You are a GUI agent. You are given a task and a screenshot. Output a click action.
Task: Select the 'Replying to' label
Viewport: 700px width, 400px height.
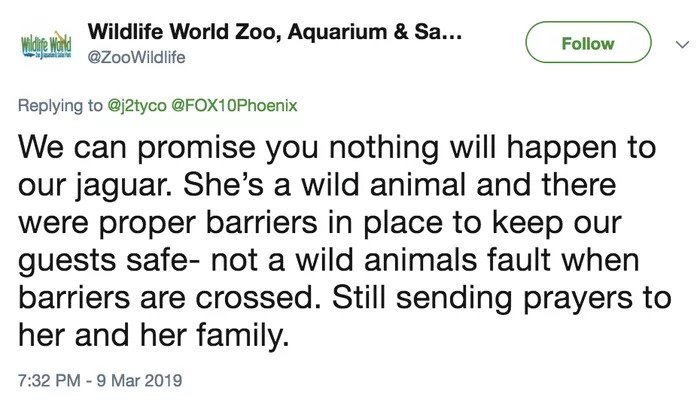pyautogui.click(x=60, y=106)
